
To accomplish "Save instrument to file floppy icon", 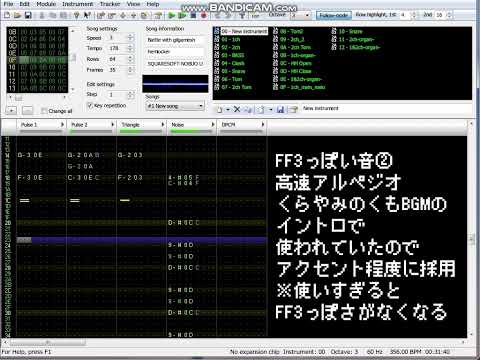I will coord(280,109).
